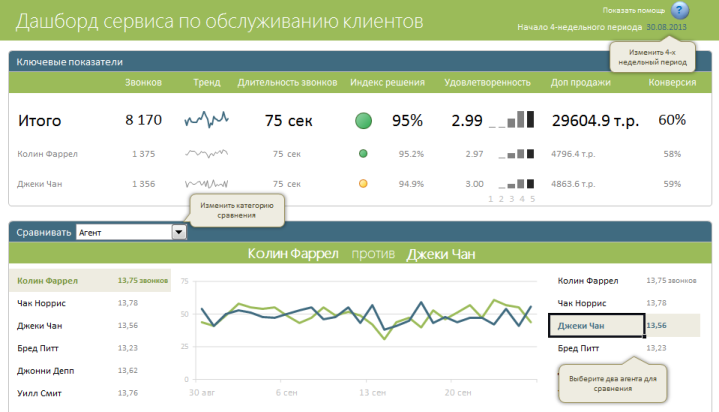Click the Колин Фаррел trend sparkline

pyautogui.click(x=206, y=153)
